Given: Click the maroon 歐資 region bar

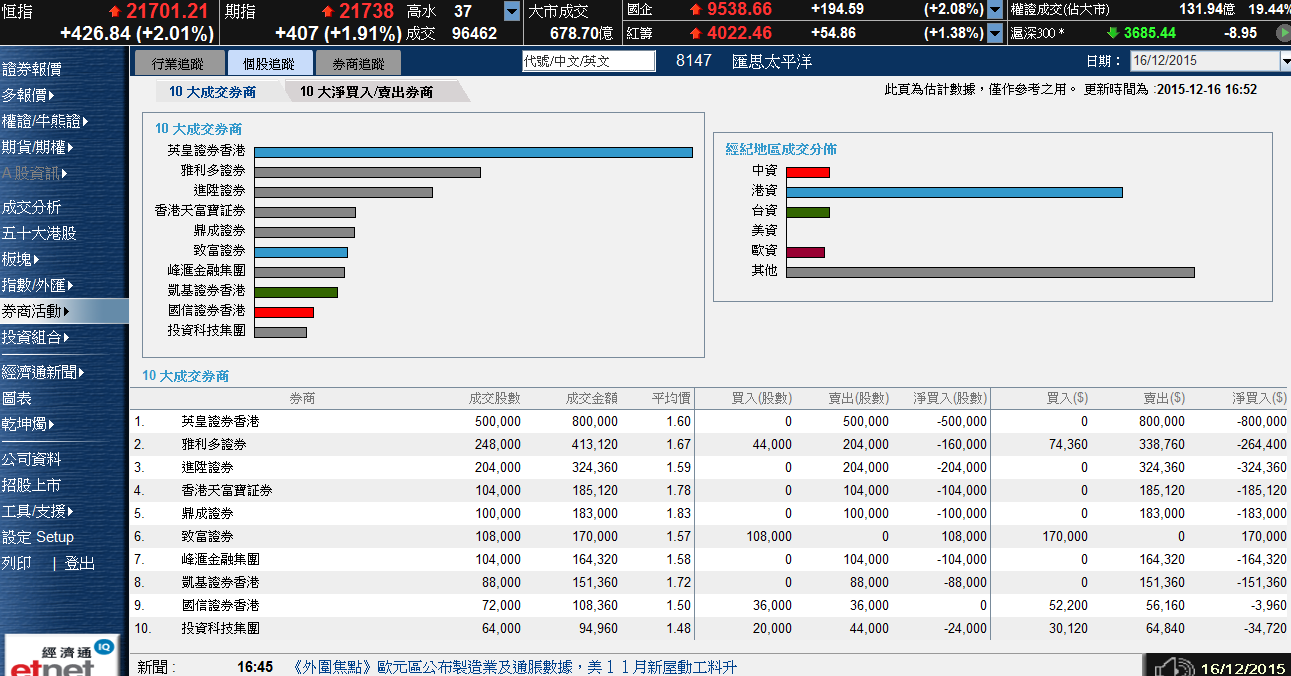Looking at the screenshot, I should tap(806, 252).
